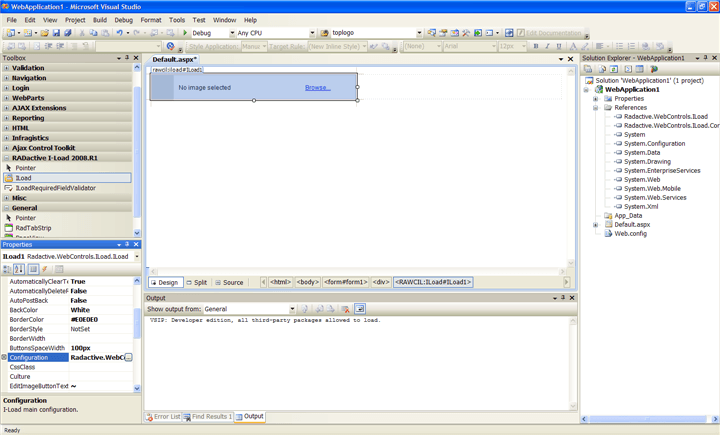Toggle word wrap in the Output window
This screenshot has width=720, height=435.
coord(360,309)
